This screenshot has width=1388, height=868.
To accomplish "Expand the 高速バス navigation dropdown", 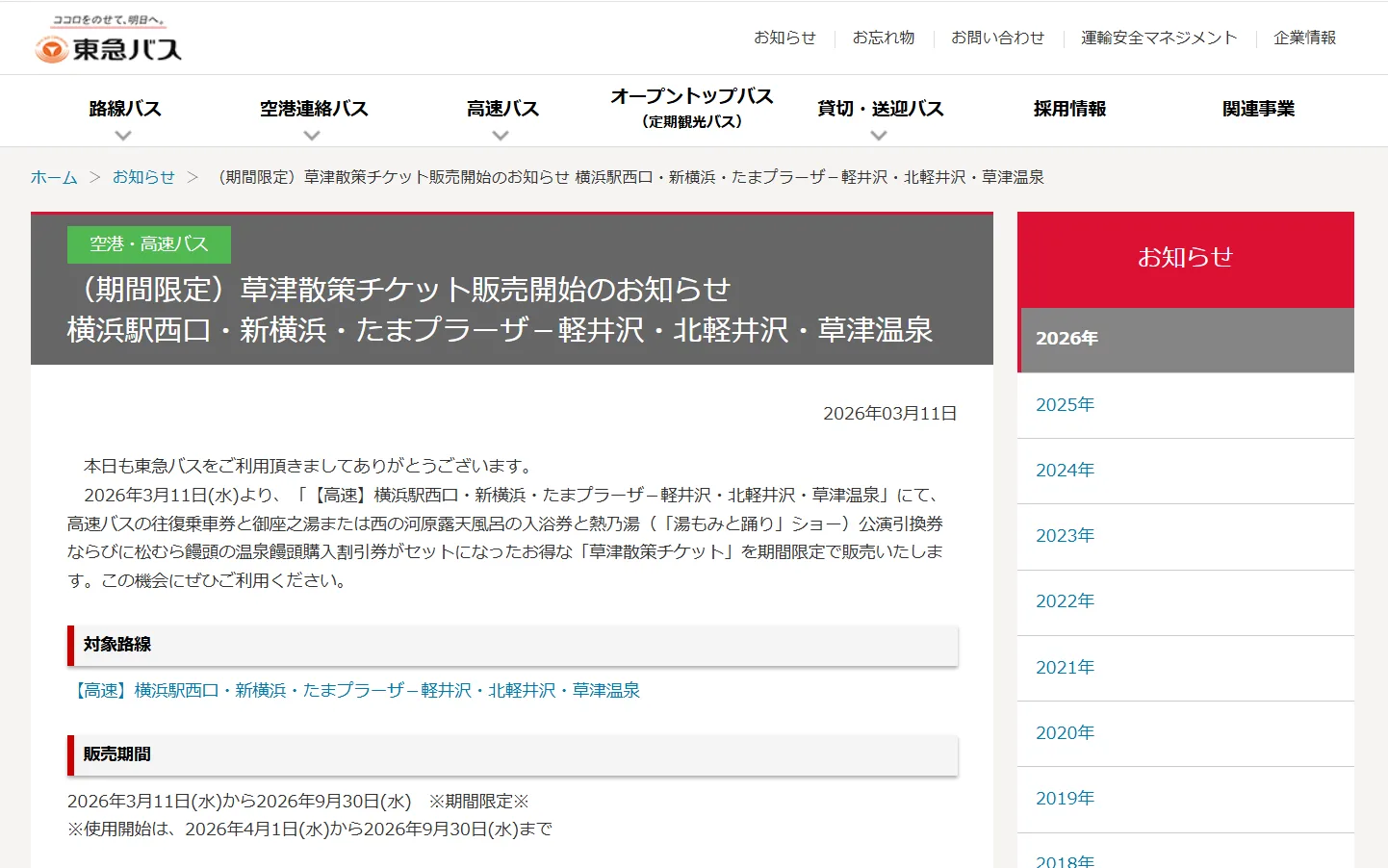I will pos(501,109).
